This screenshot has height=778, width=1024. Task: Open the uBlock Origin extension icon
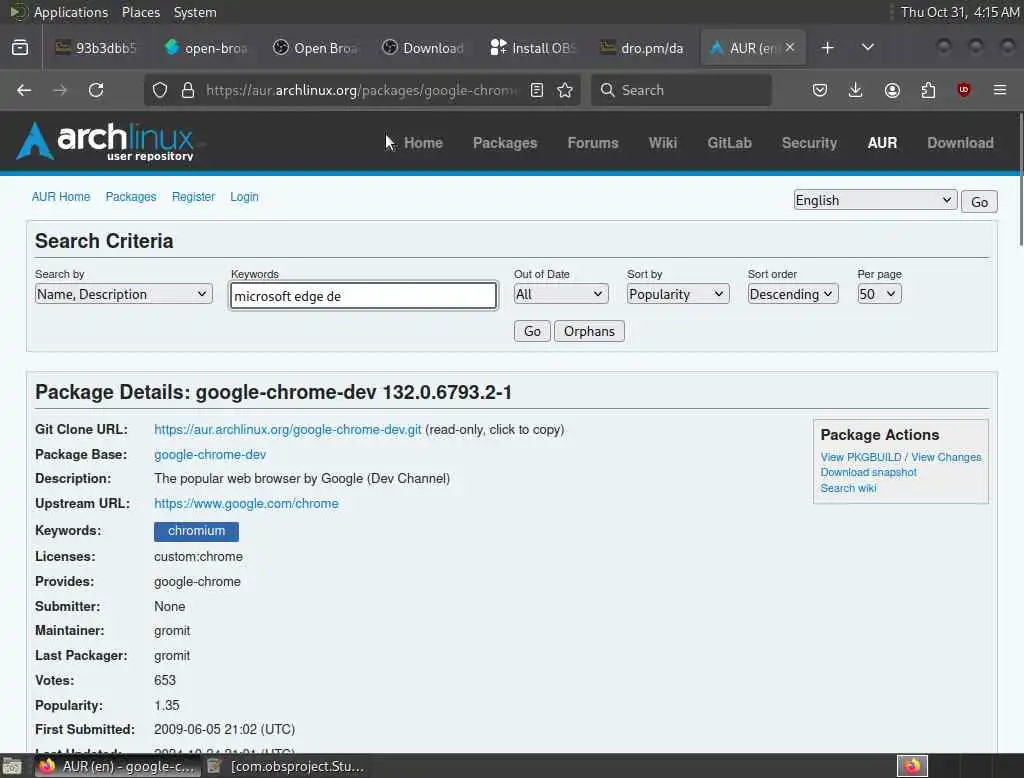pos(964,90)
